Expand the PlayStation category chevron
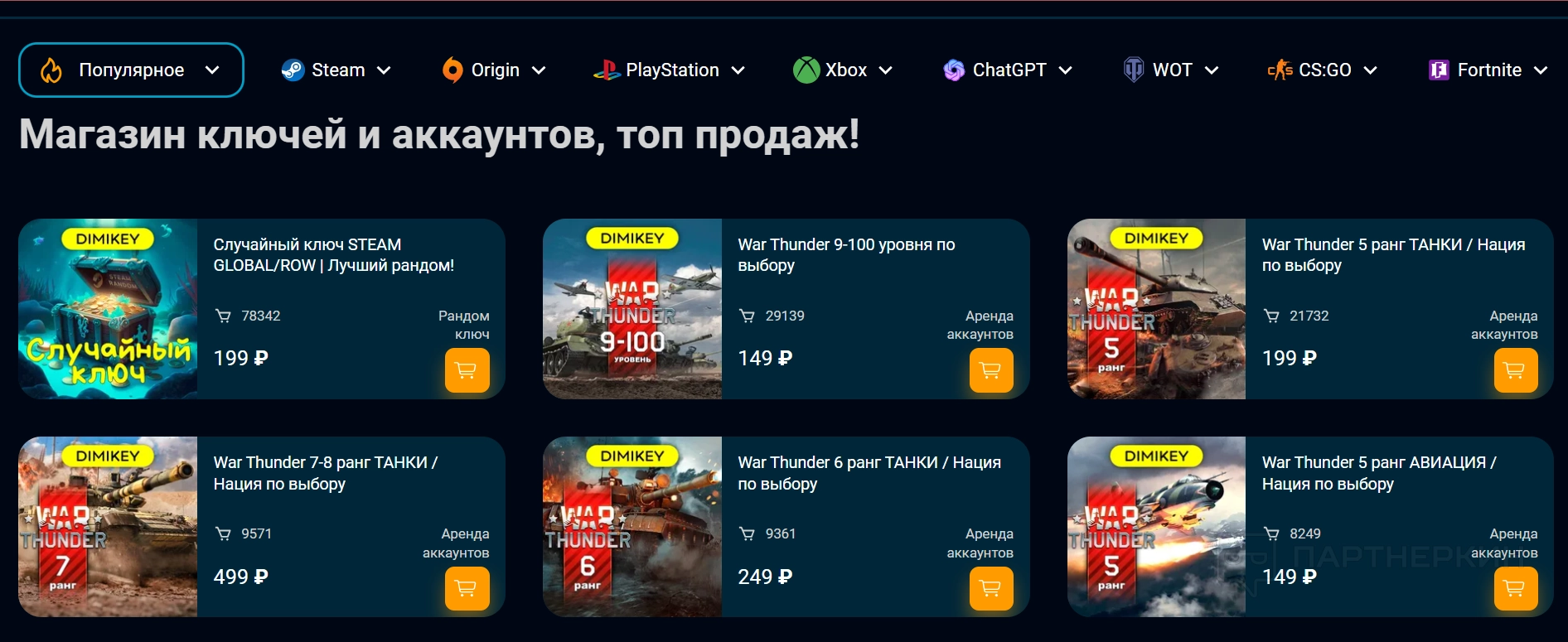This screenshot has height=642, width=1568. click(738, 70)
